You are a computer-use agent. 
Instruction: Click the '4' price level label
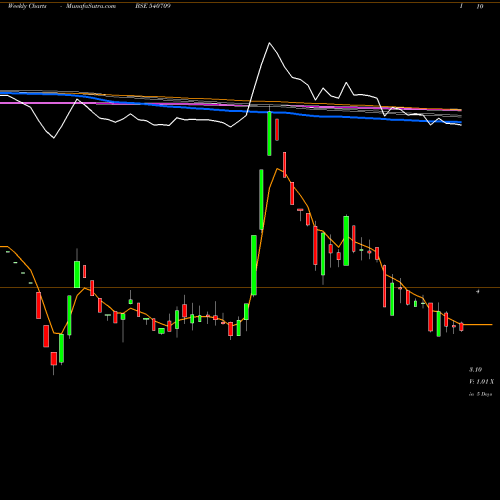pyautogui.click(x=478, y=291)
